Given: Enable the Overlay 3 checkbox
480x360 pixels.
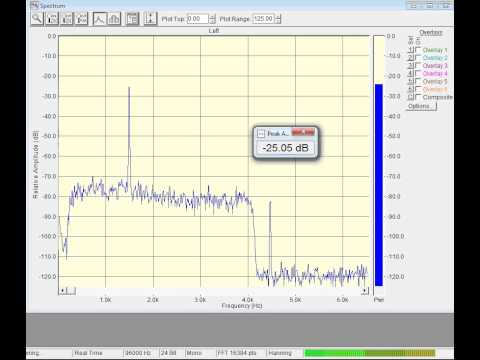Looking at the screenshot, I should [418, 65].
